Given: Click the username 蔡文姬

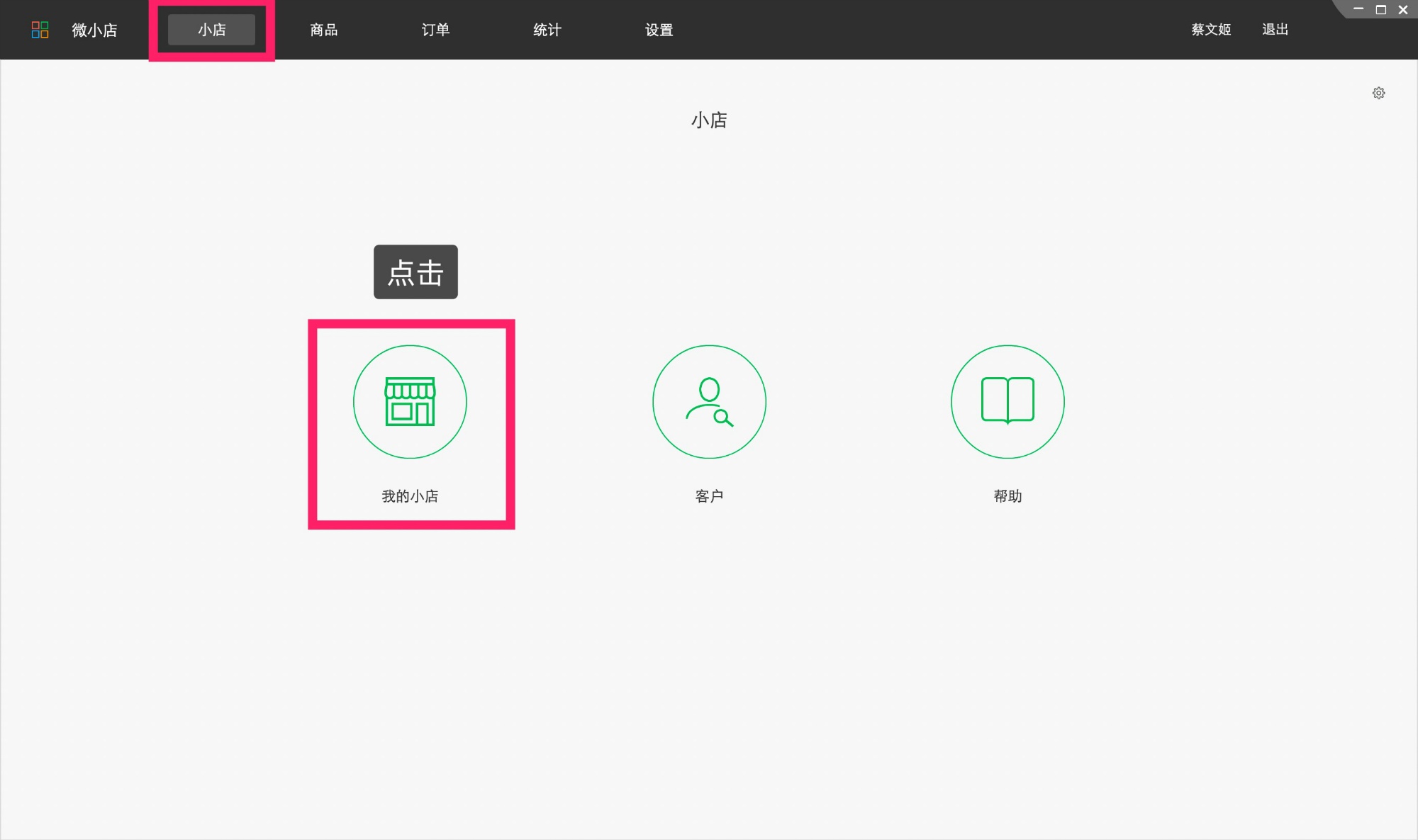Looking at the screenshot, I should [1210, 29].
